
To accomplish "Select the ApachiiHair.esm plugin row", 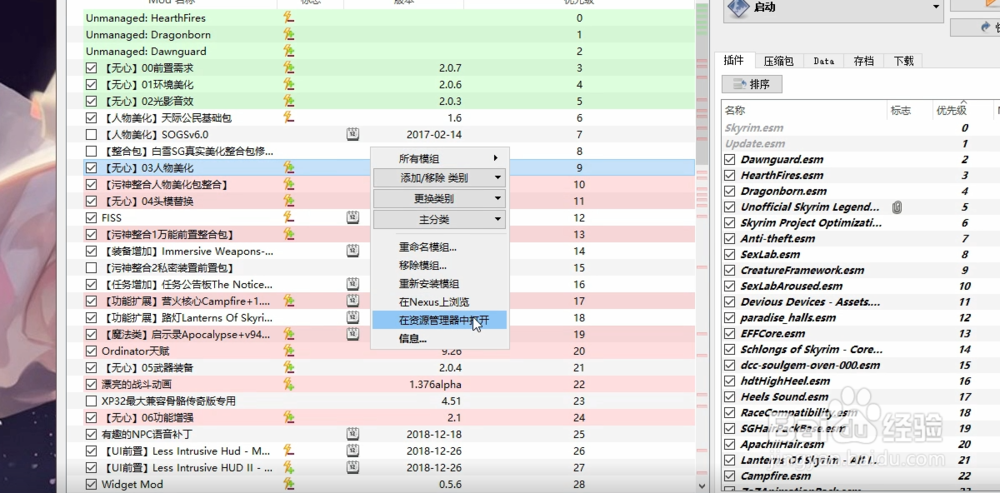I will point(861,444).
